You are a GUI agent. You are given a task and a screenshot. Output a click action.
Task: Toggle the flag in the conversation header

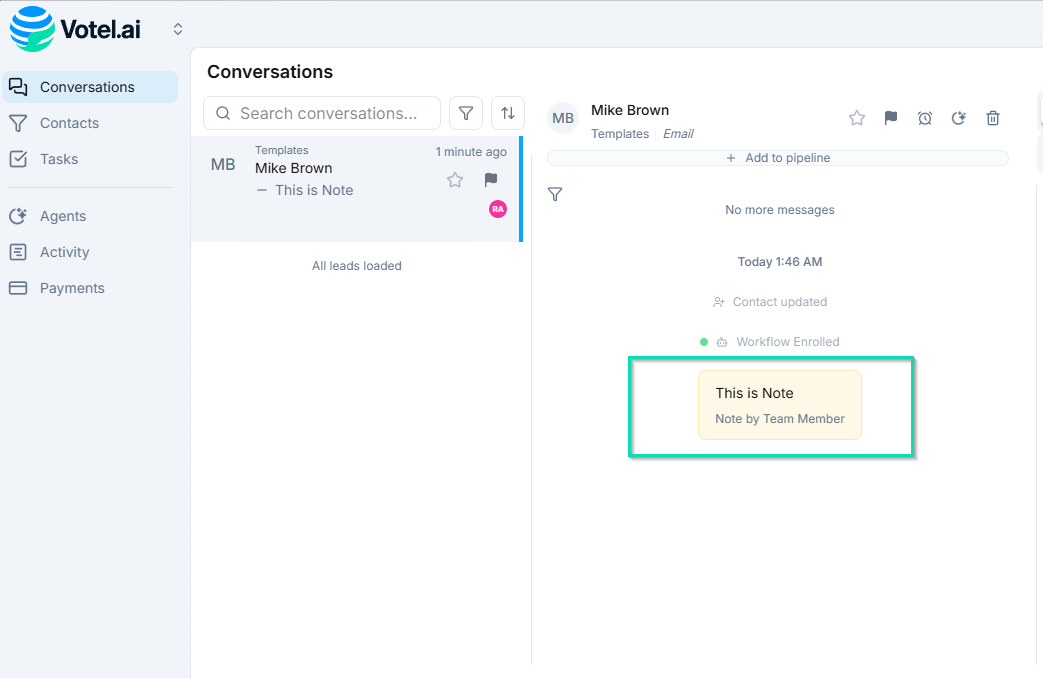890,118
